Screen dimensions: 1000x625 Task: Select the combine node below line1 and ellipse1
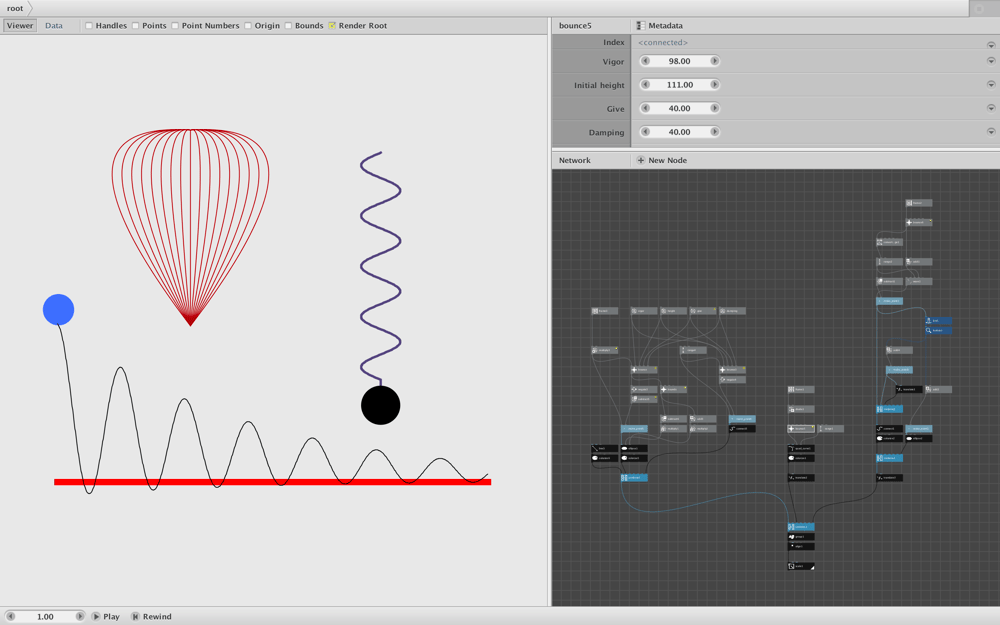pyautogui.click(x=634, y=478)
